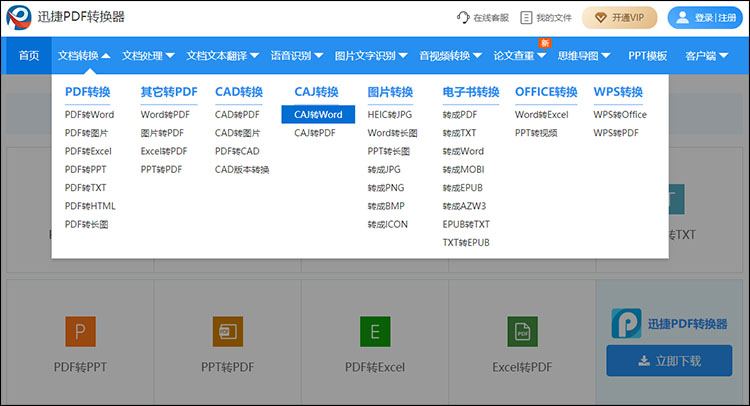Select 转成AZW3 entry
750x406 pixels.
pyautogui.click(x=464, y=206)
